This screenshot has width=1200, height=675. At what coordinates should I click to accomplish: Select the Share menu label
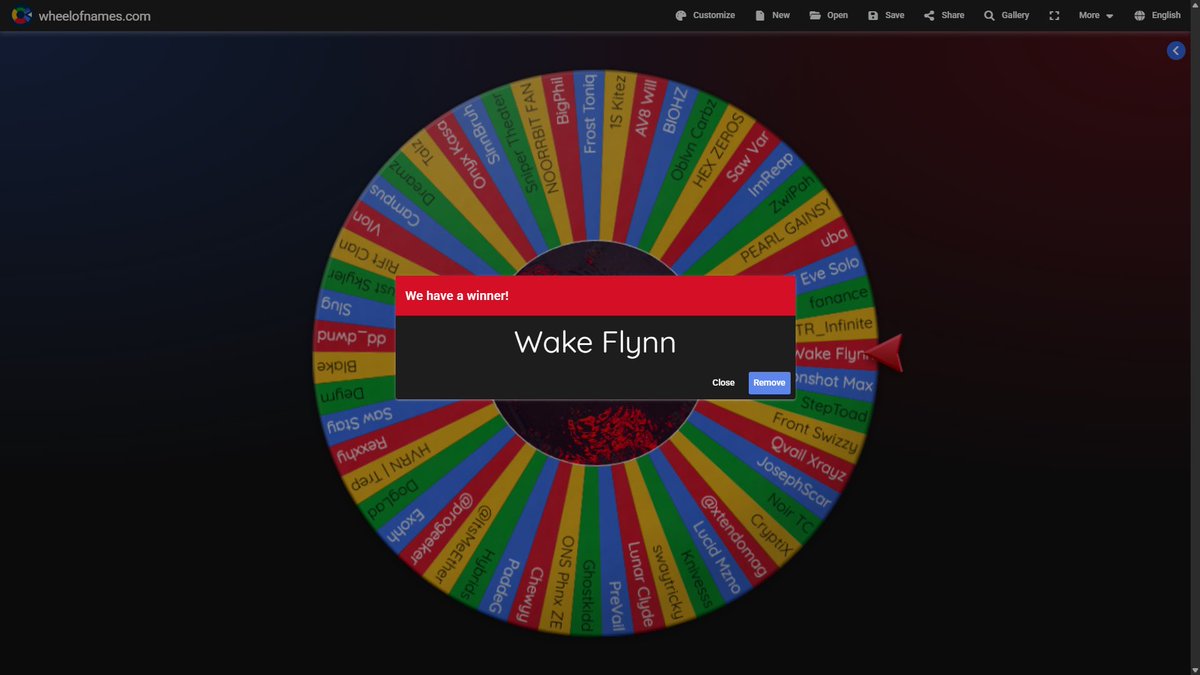(953, 16)
